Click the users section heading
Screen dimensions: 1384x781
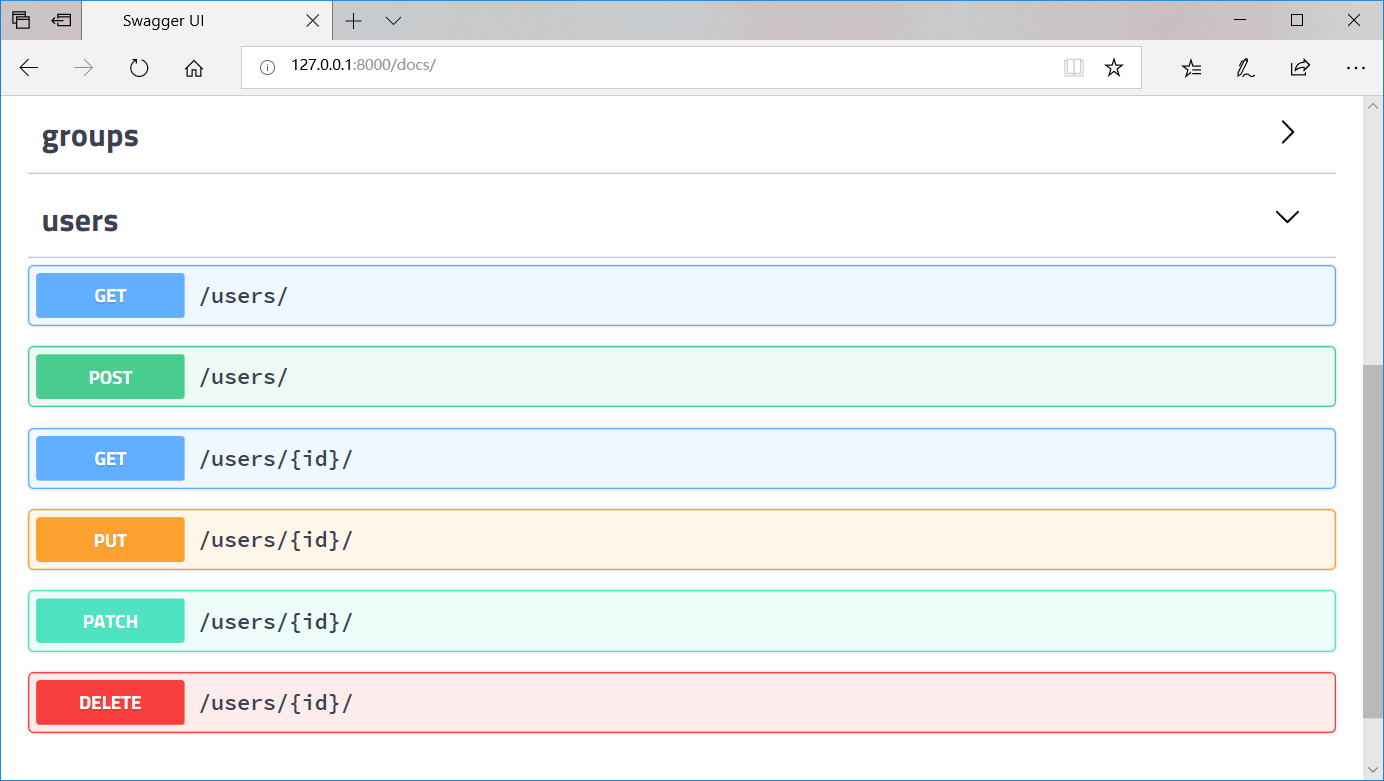tap(80, 221)
